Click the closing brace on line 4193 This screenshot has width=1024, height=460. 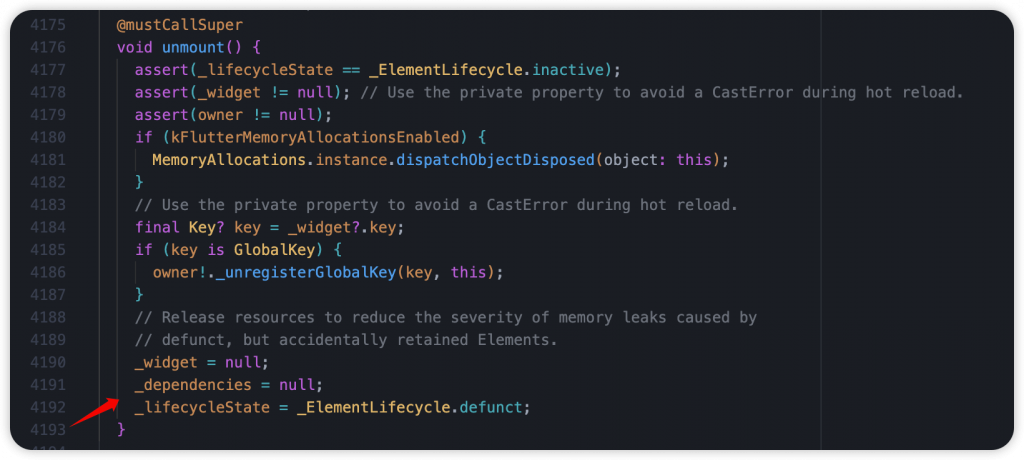(121, 429)
